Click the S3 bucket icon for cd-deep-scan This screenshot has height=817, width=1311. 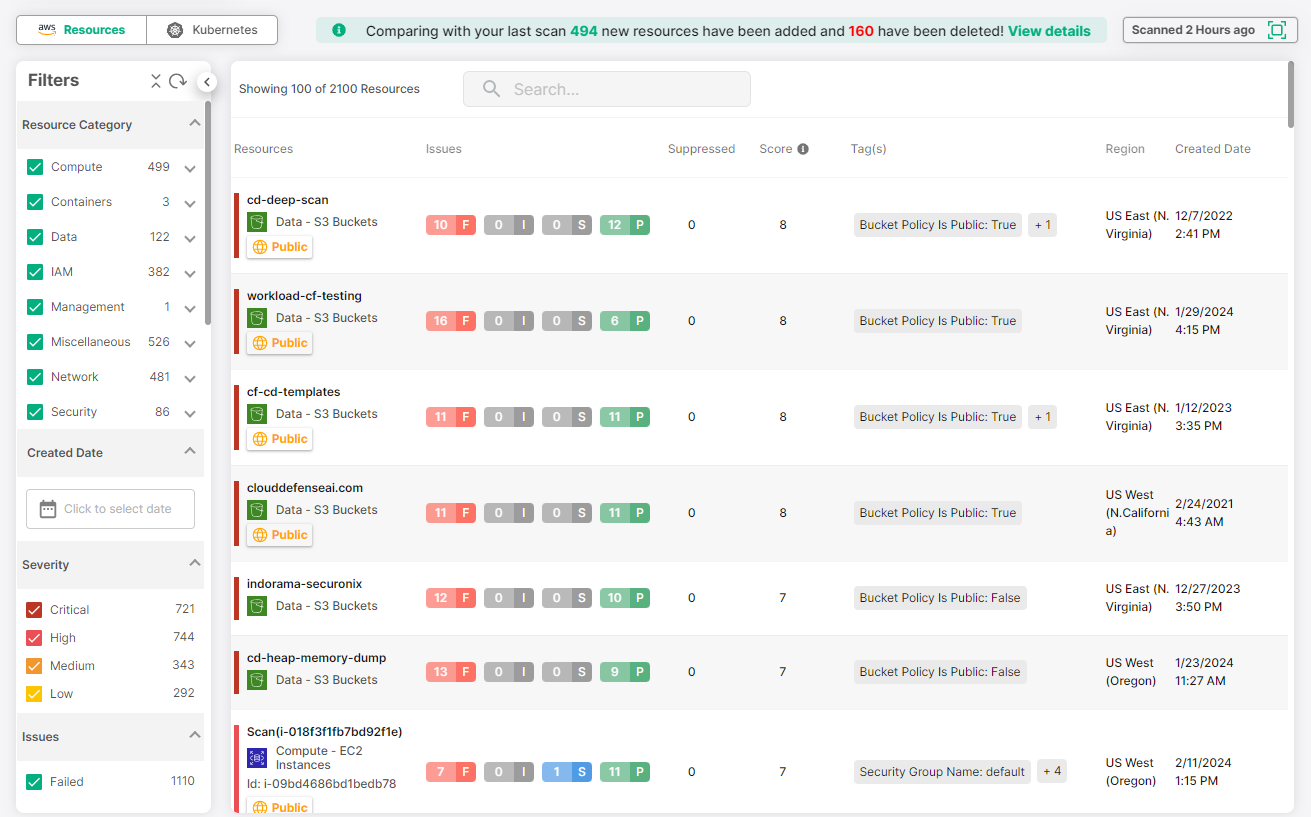click(x=257, y=222)
